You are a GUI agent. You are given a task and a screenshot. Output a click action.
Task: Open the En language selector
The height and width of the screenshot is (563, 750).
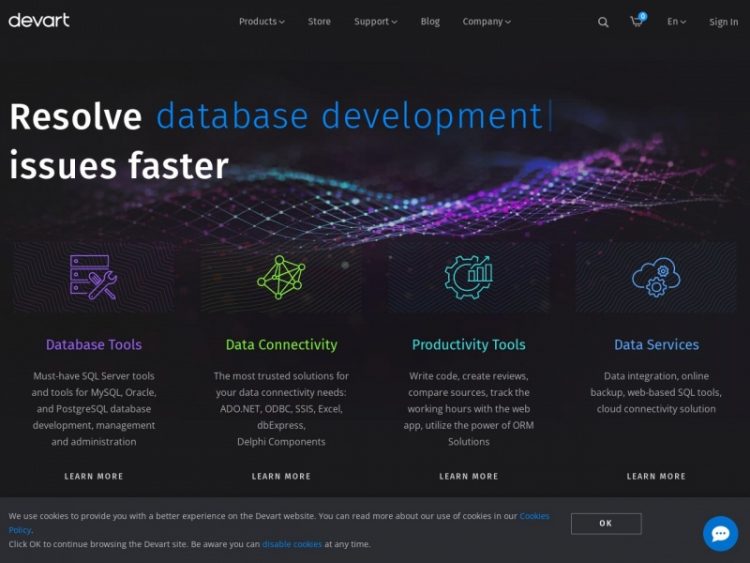[676, 21]
